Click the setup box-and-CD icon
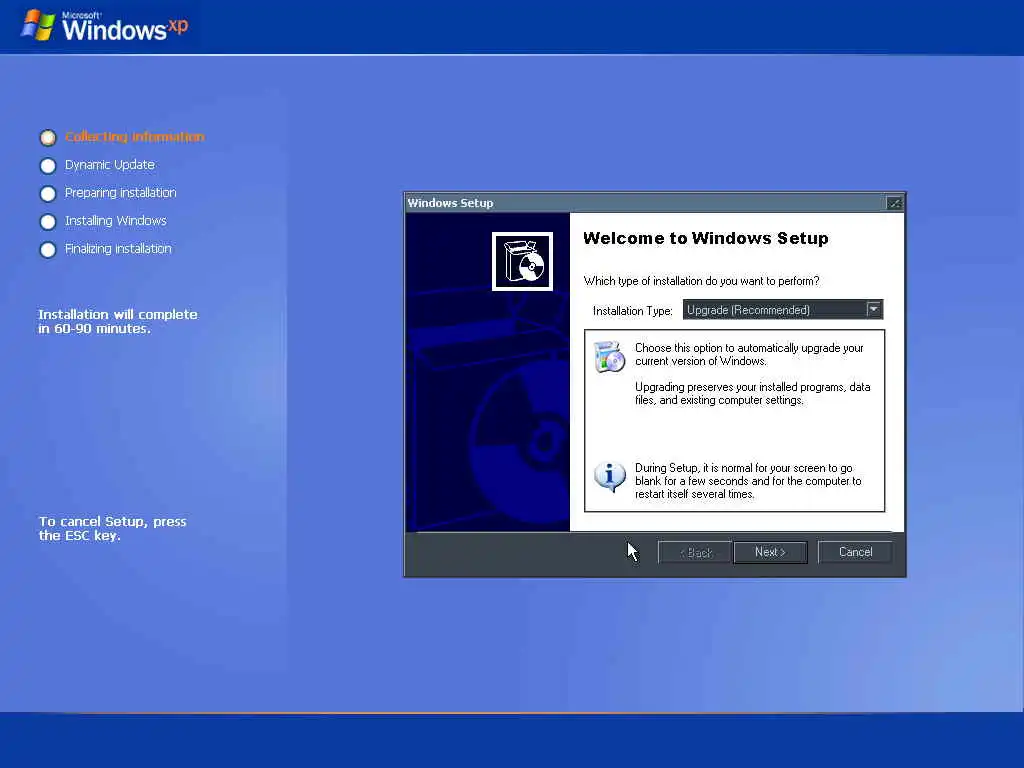 point(522,261)
